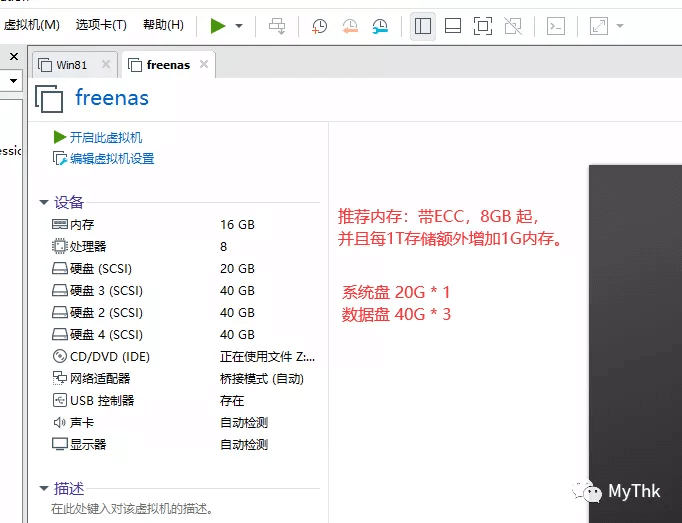Select the CD/DVD (IDE) device
This screenshot has width=682, height=523.
pos(185,356)
